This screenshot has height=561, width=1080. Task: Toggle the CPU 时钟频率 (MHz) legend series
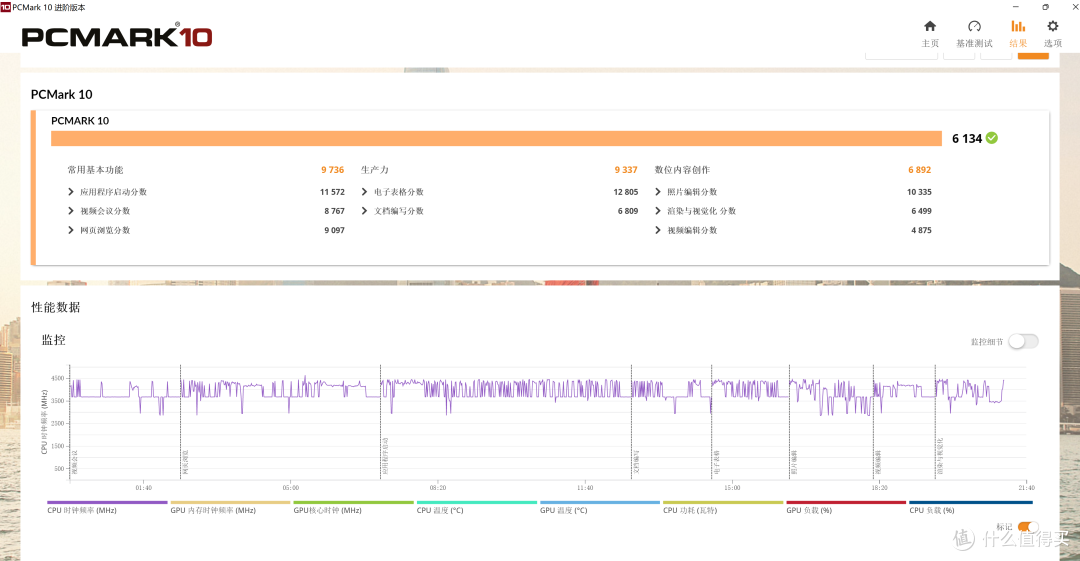coord(107,507)
